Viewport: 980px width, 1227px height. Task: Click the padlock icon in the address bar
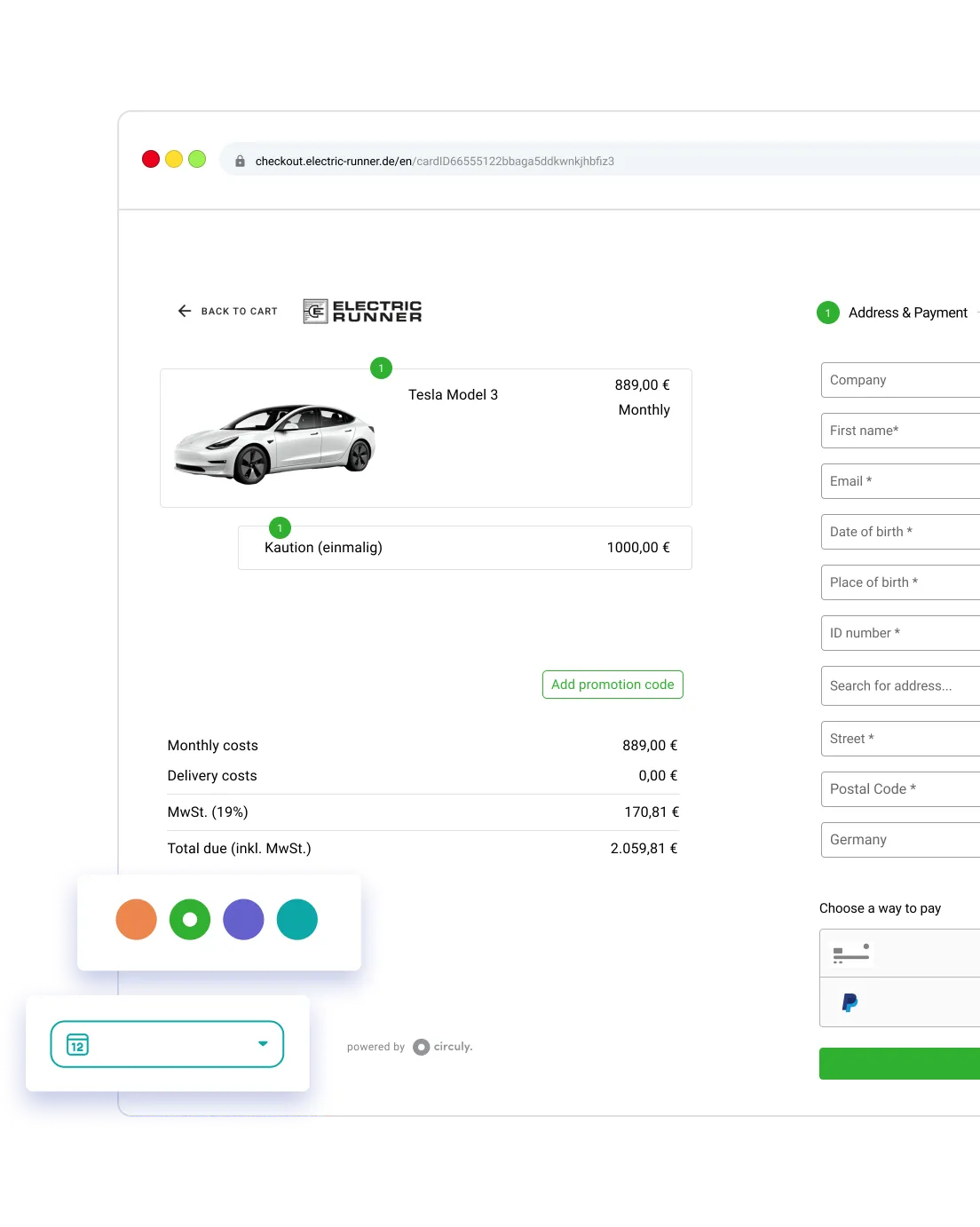click(x=240, y=162)
